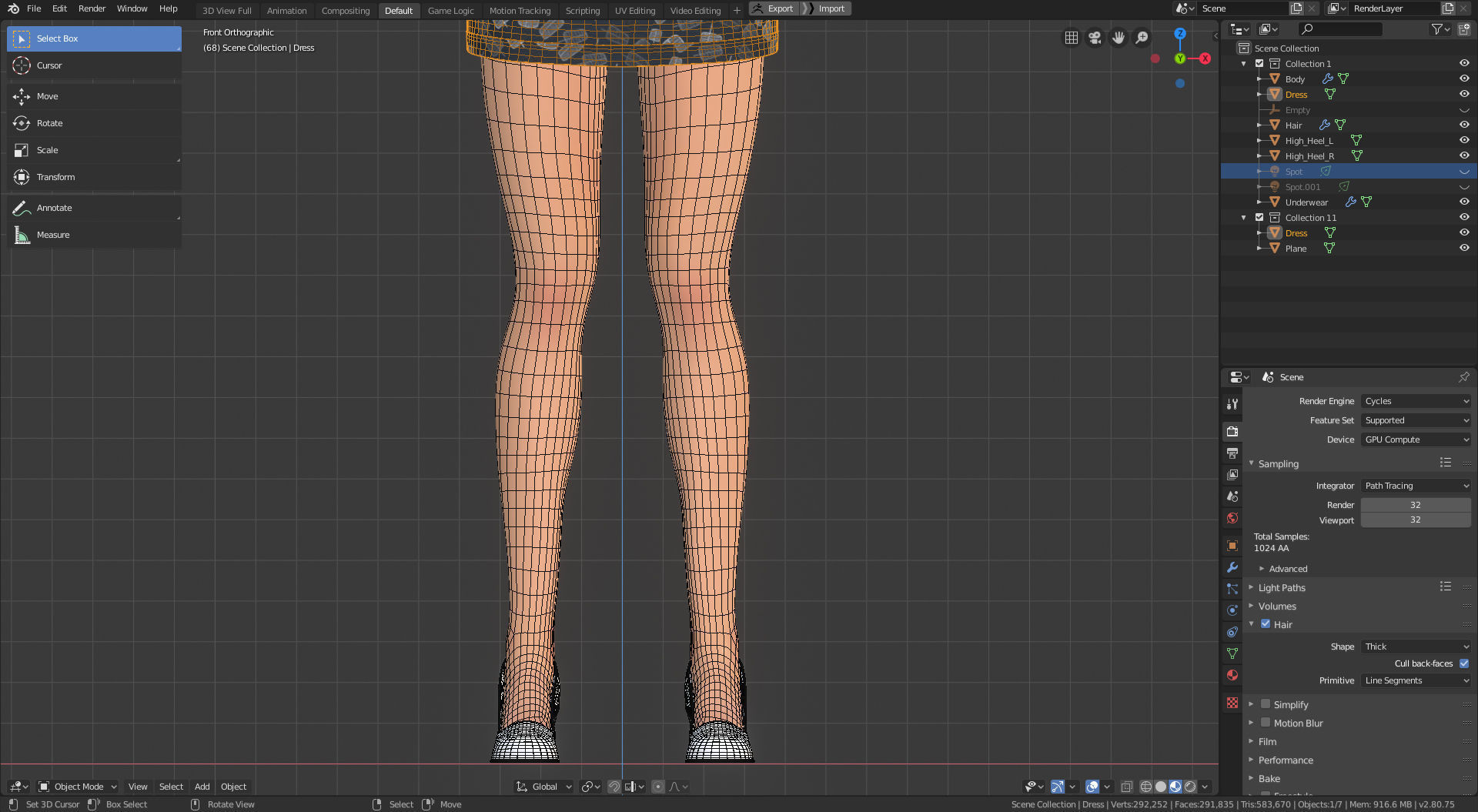Screen dimensions: 1478x812
Task: Open the Render properties tab
Action: tap(1232, 432)
